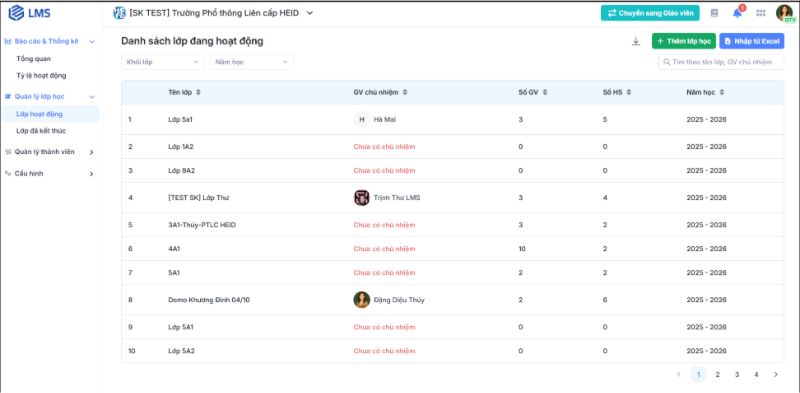Click teacher name Trịnh Thư LMS
800x393 pixels.
[397, 198]
